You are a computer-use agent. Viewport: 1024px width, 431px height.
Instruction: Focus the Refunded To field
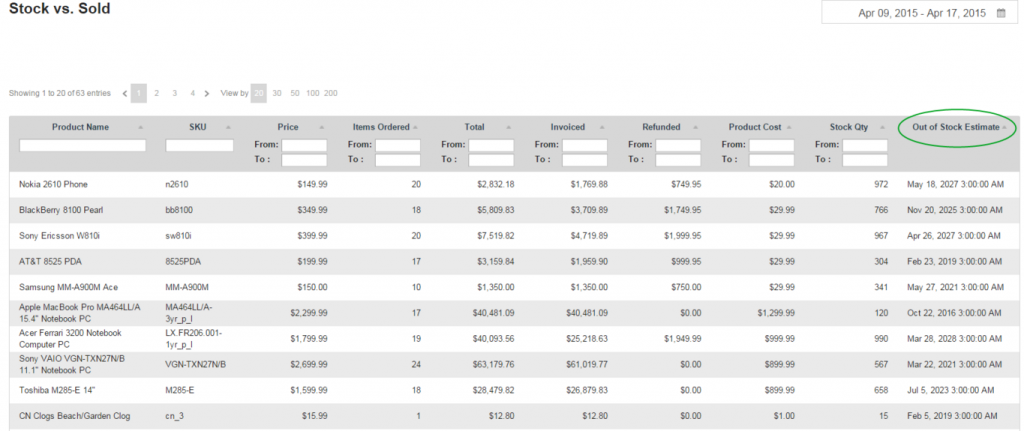pos(678,160)
